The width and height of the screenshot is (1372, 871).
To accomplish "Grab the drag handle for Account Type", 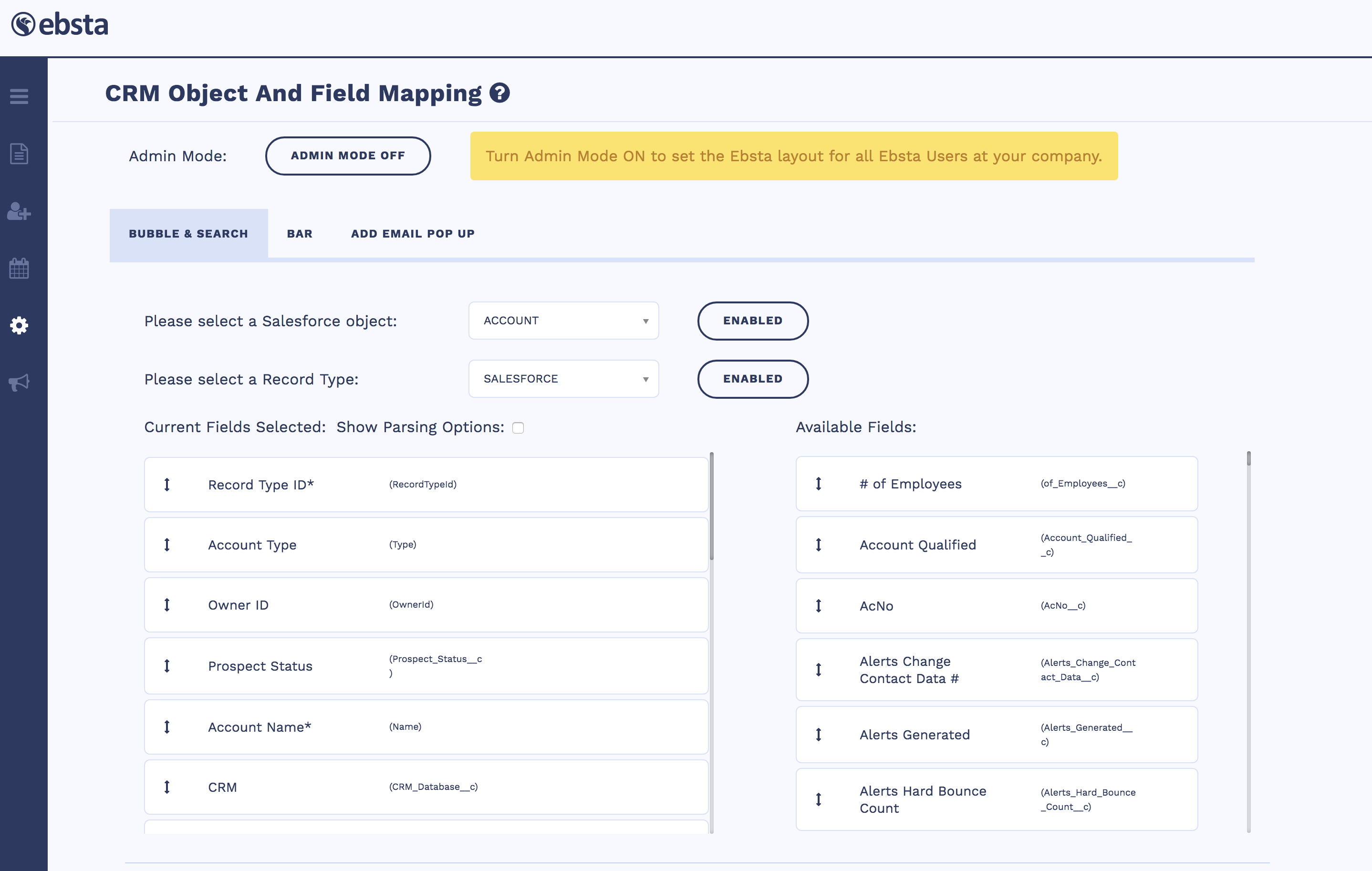I will [x=167, y=545].
